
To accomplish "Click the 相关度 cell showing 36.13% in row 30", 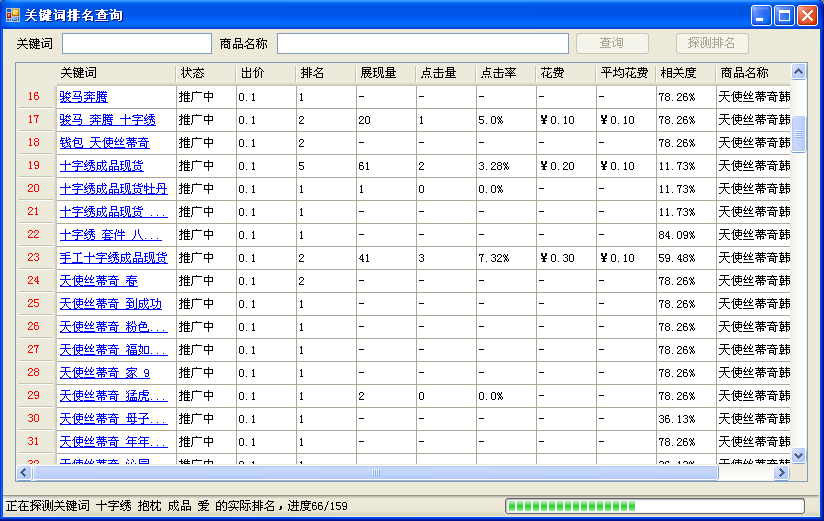I will [685, 419].
